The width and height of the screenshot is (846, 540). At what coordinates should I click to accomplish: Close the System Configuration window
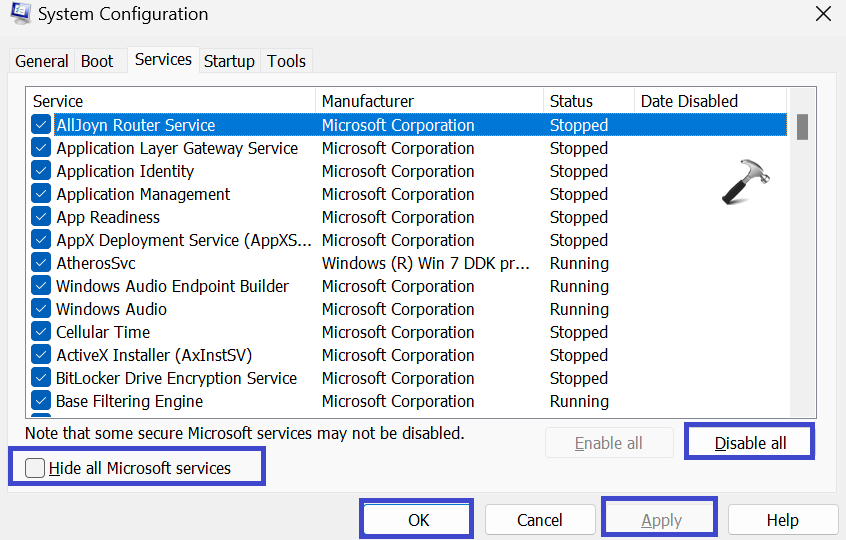(x=822, y=14)
